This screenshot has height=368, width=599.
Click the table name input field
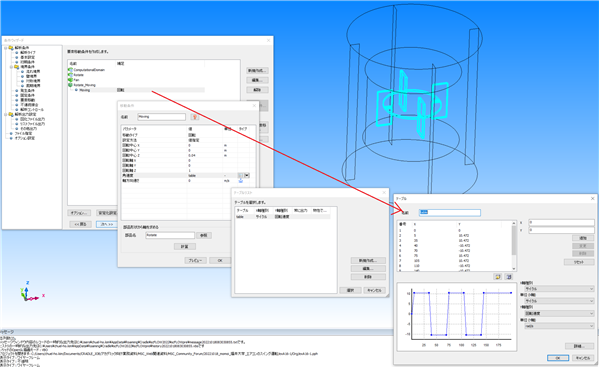tap(450, 212)
